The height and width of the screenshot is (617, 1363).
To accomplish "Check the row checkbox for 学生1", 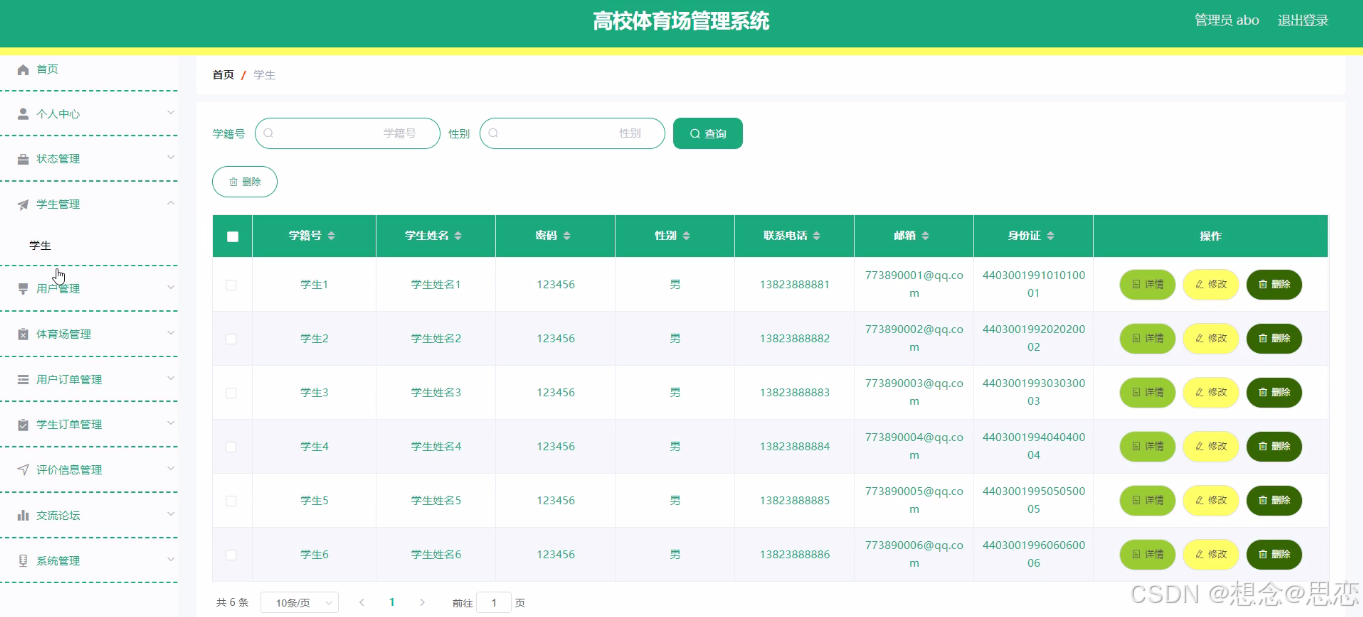I will point(232,285).
